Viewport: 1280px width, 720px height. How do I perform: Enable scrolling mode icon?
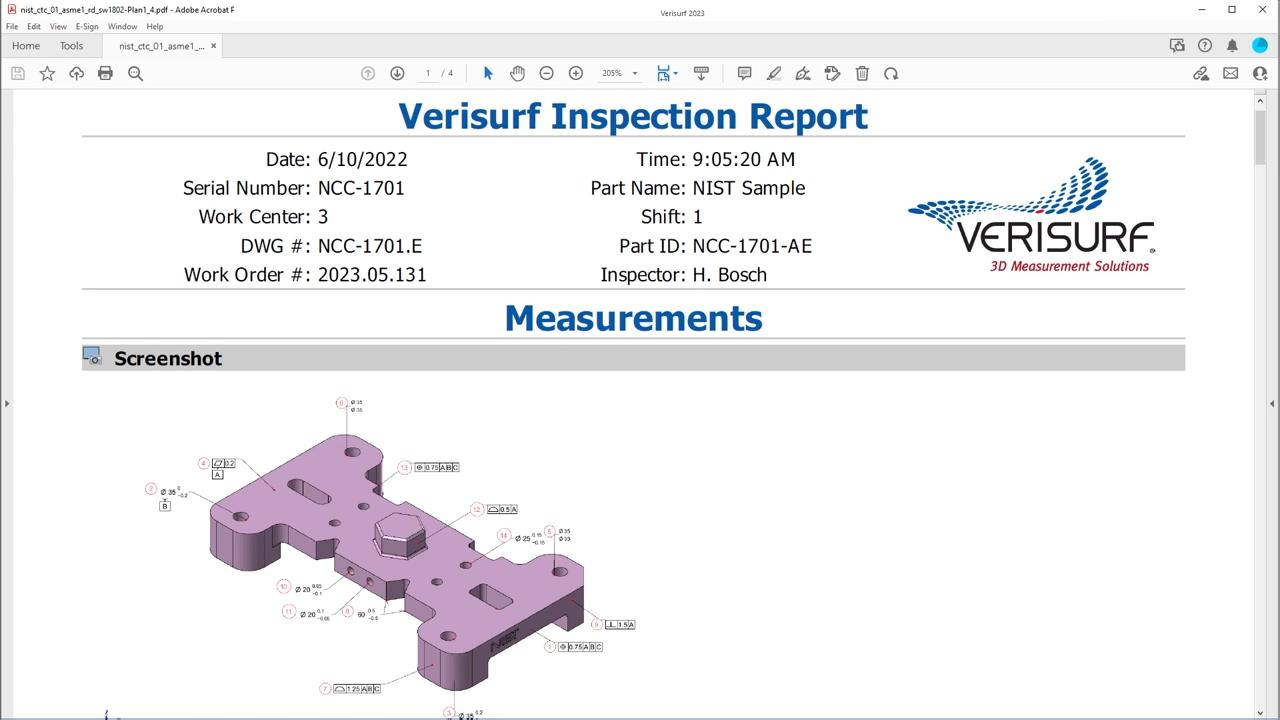click(701, 73)
